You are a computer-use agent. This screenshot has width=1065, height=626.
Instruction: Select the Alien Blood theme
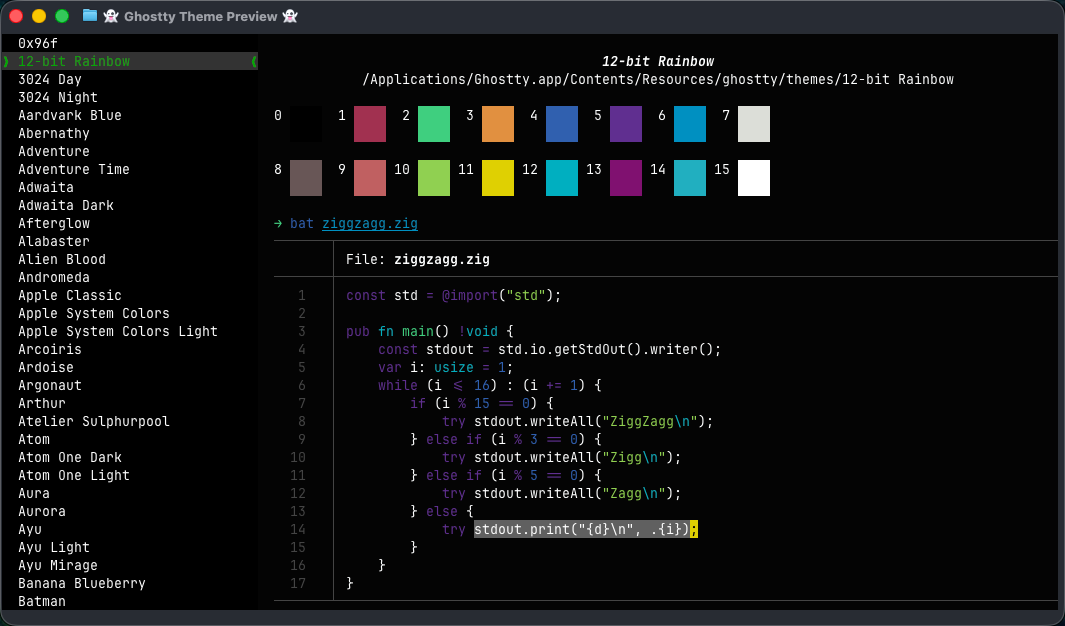click(62, 259)
